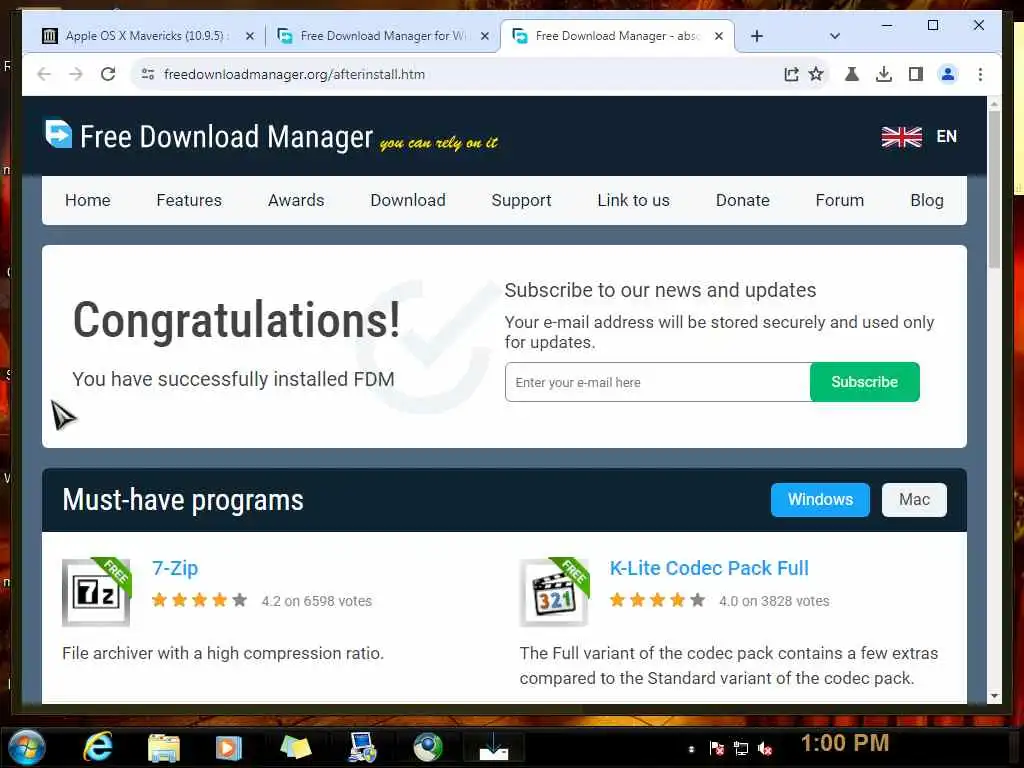1024x768 pixels.
Task: Click the Free Download Manager logo icon
Action: 59,134
